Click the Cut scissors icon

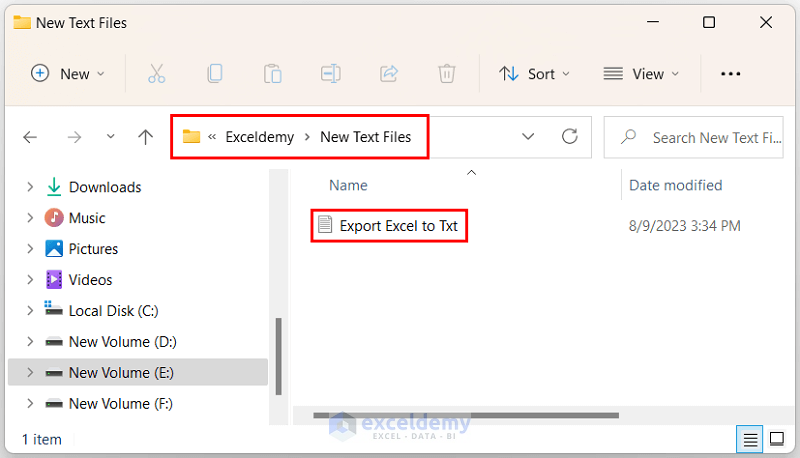tap(156, 73)
